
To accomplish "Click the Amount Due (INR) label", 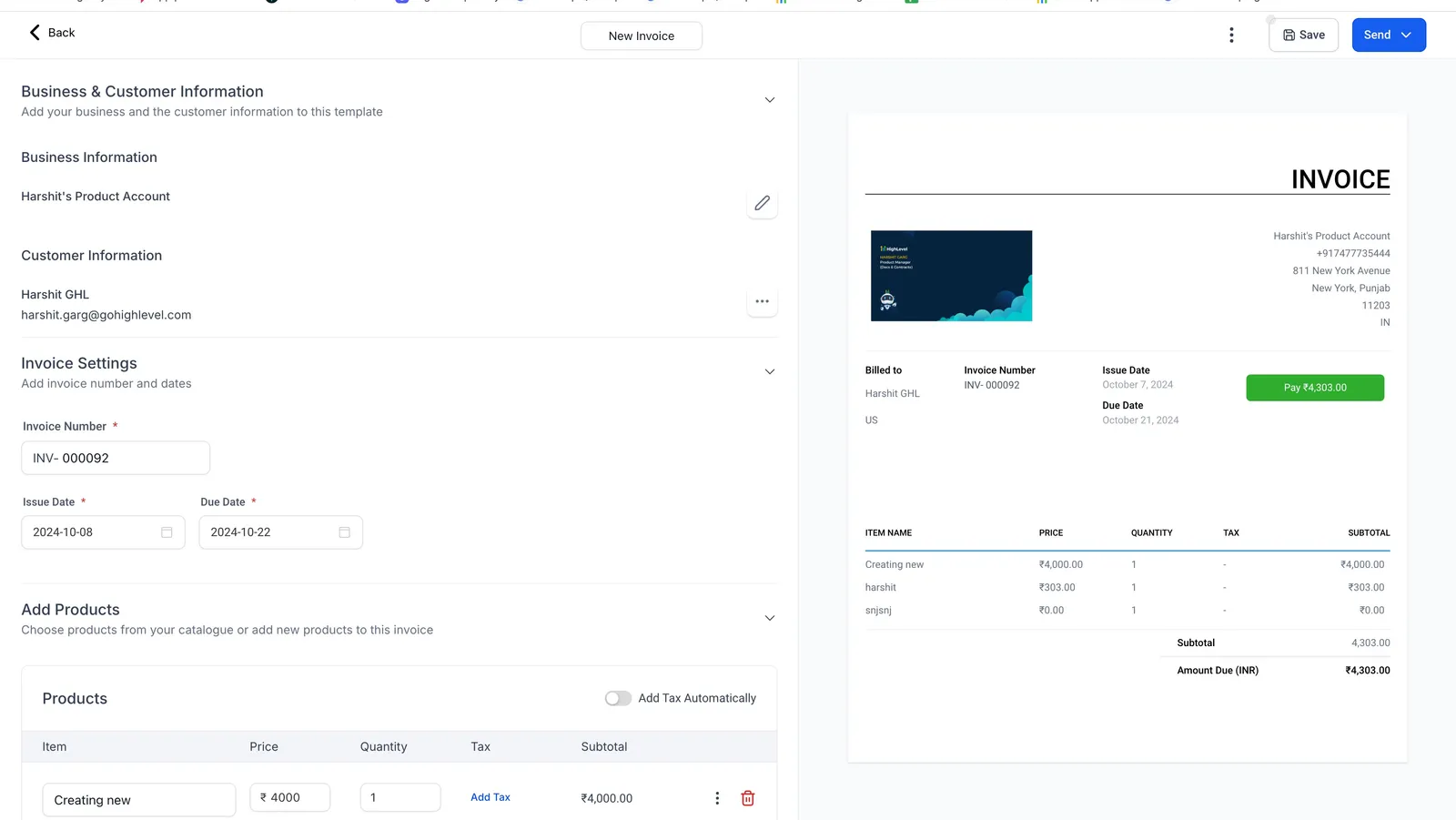I will tap(1218, 671).
